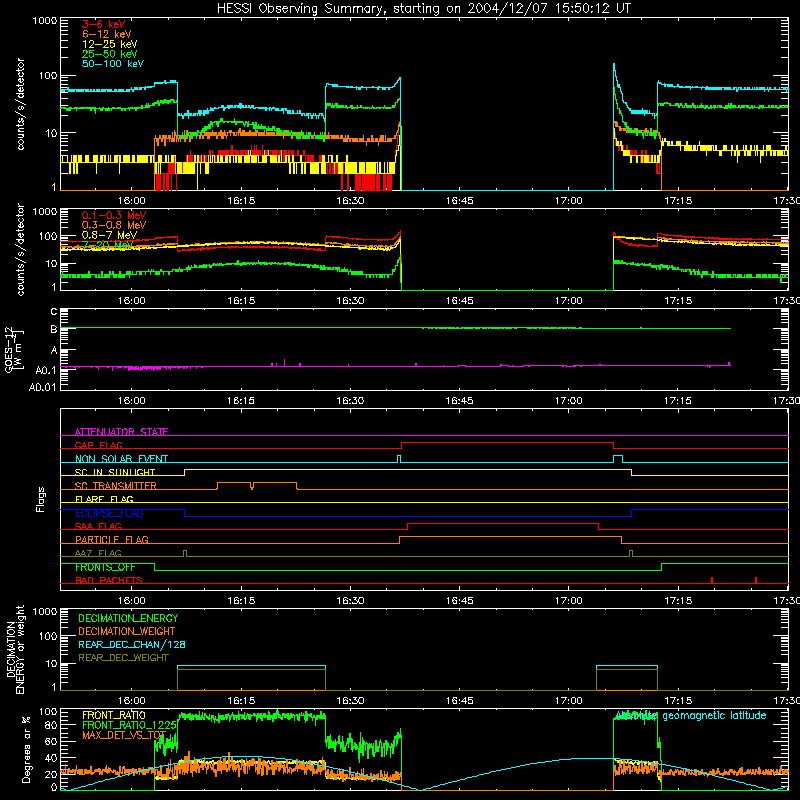
Task: Pick the SC_TRANSMITTER flag label
Action: point(115,485)
